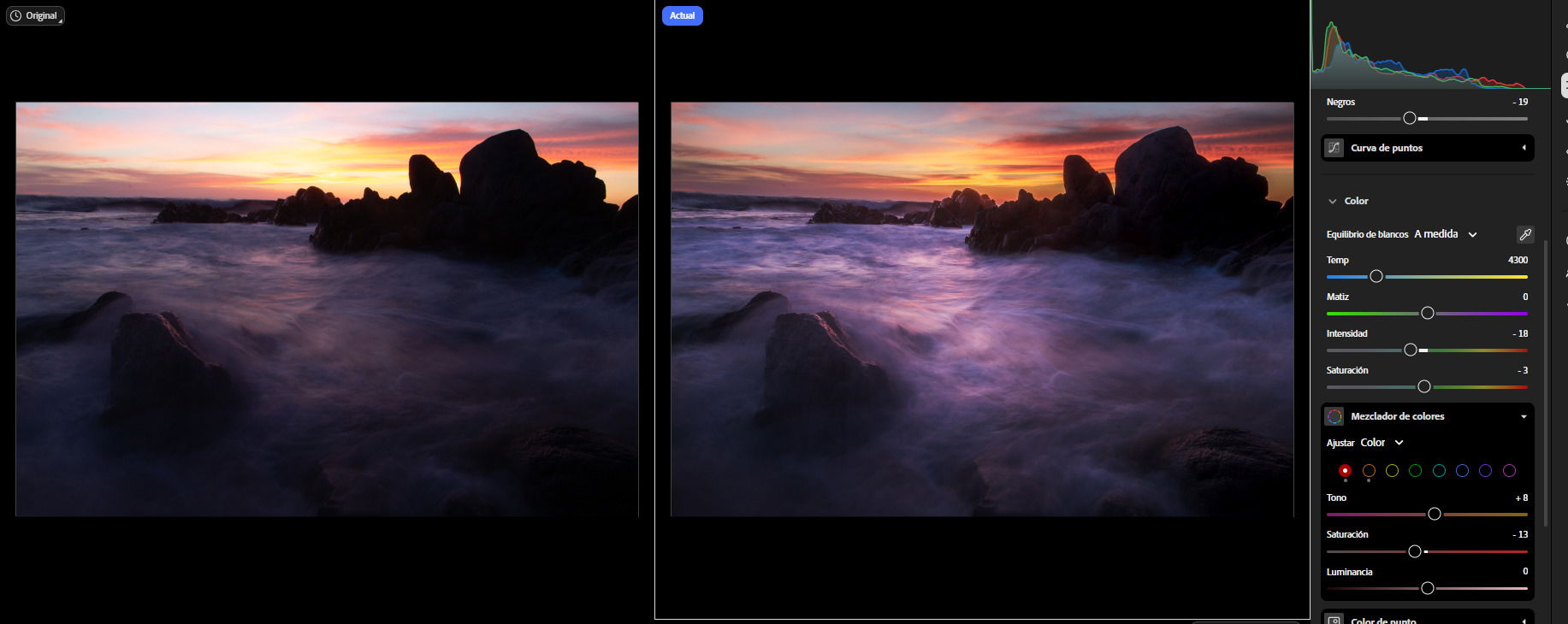Select the purple color in the mixer
This screenshot has width=1568, height=624.
[1486, 471]
